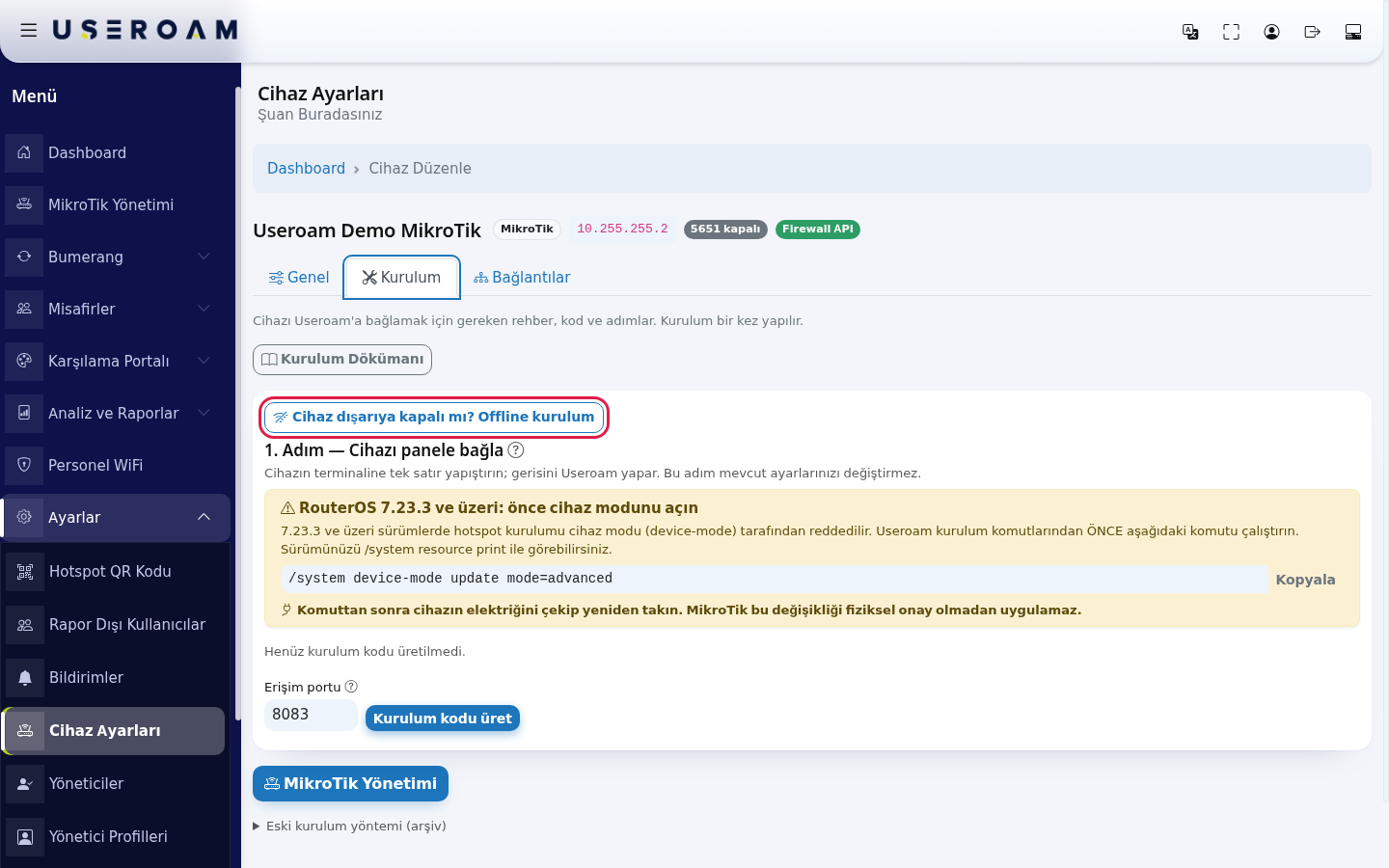This screenshot has height=868, width=1389.
Task: Click the help icon beside 1. Adım heading
Action: (x=516, y=450)
